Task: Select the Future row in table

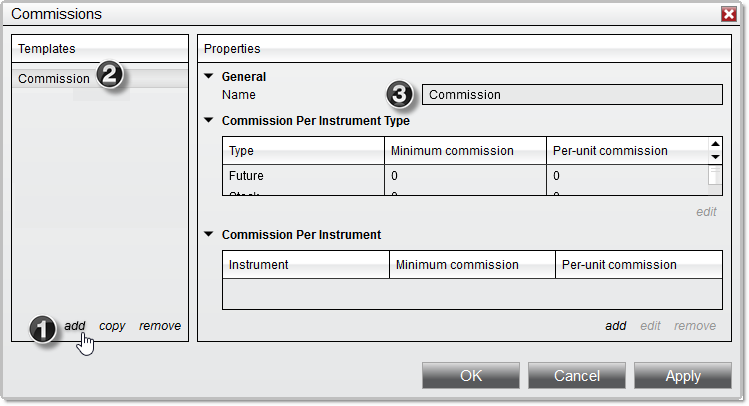Action: tap(246, 176)
